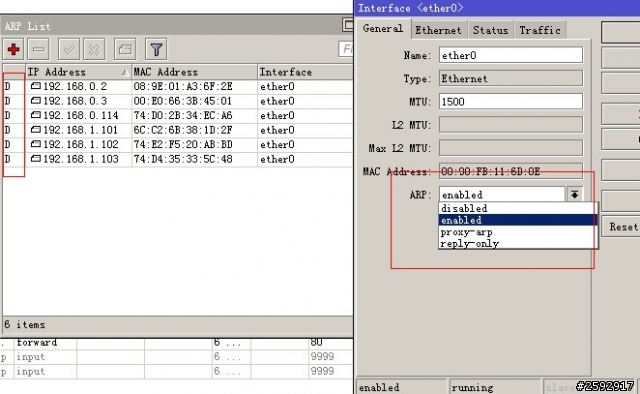Choose 'proxy-arp' in ARP dropdown list
Image resolution: width=640 pixels, height=394 pixels.
click(x=518, y=232)
